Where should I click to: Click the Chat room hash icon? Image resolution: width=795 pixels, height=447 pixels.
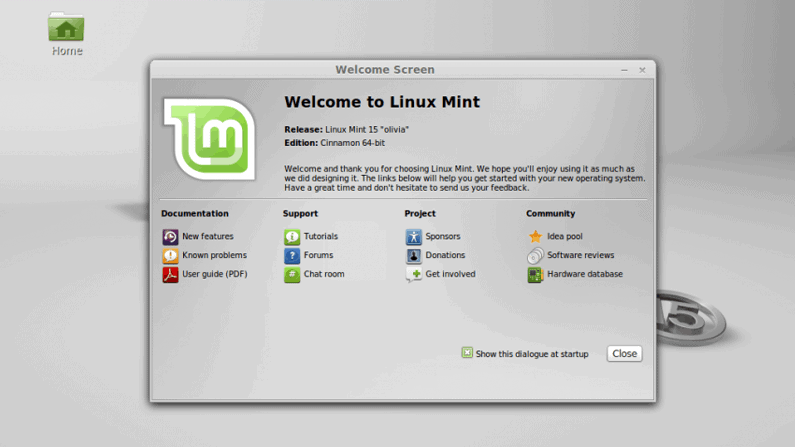(x=292, y=274)
